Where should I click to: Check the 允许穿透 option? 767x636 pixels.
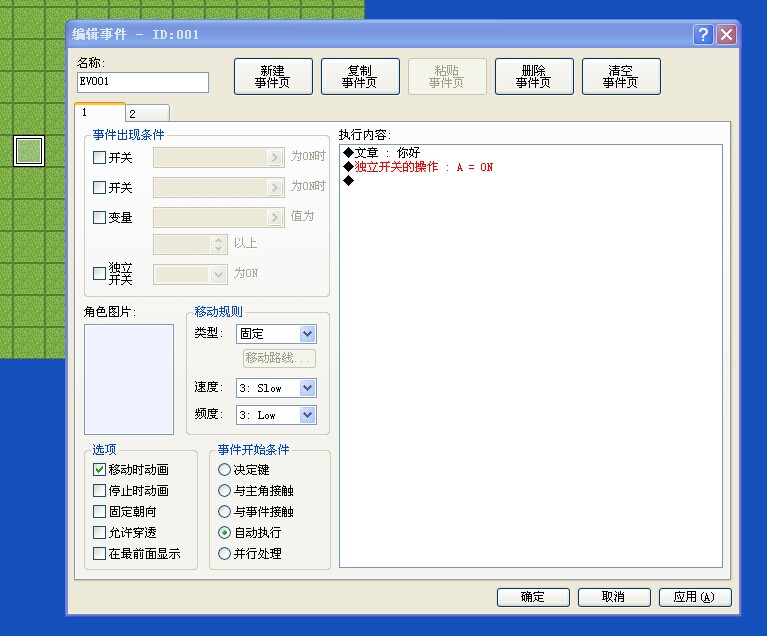(x=99, y=532)
